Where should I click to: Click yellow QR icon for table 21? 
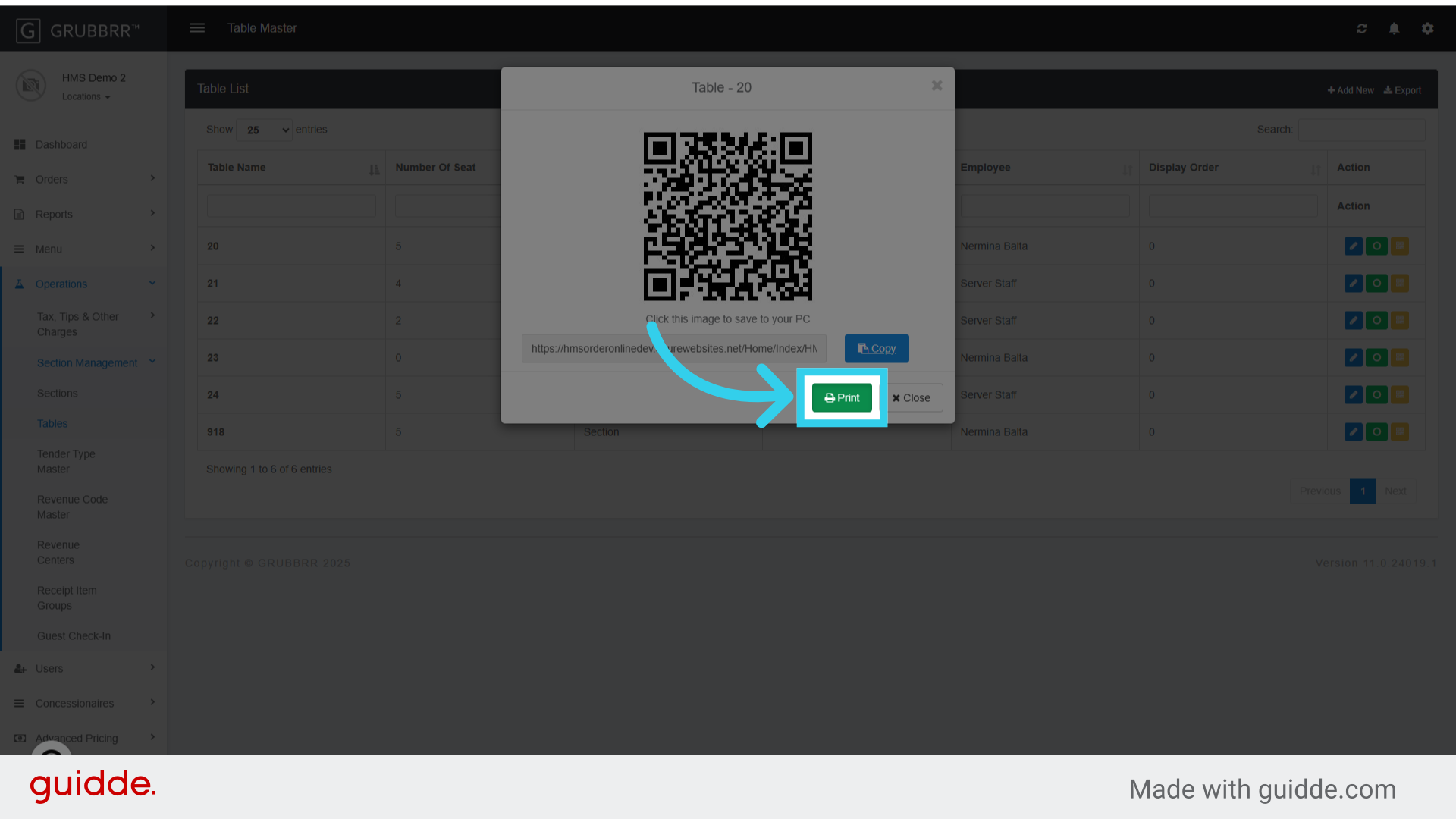1400,284
